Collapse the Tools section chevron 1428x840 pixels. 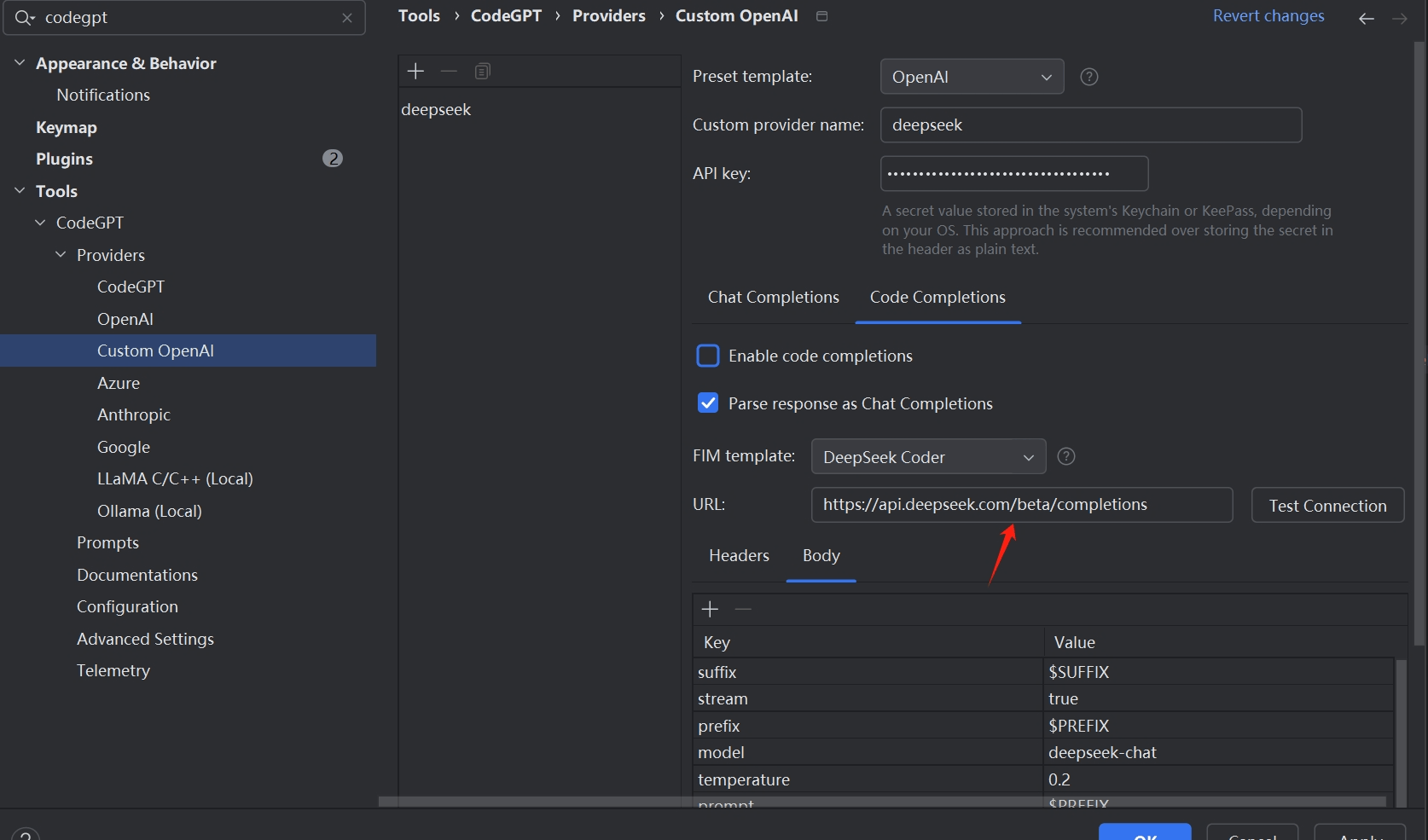20,191
